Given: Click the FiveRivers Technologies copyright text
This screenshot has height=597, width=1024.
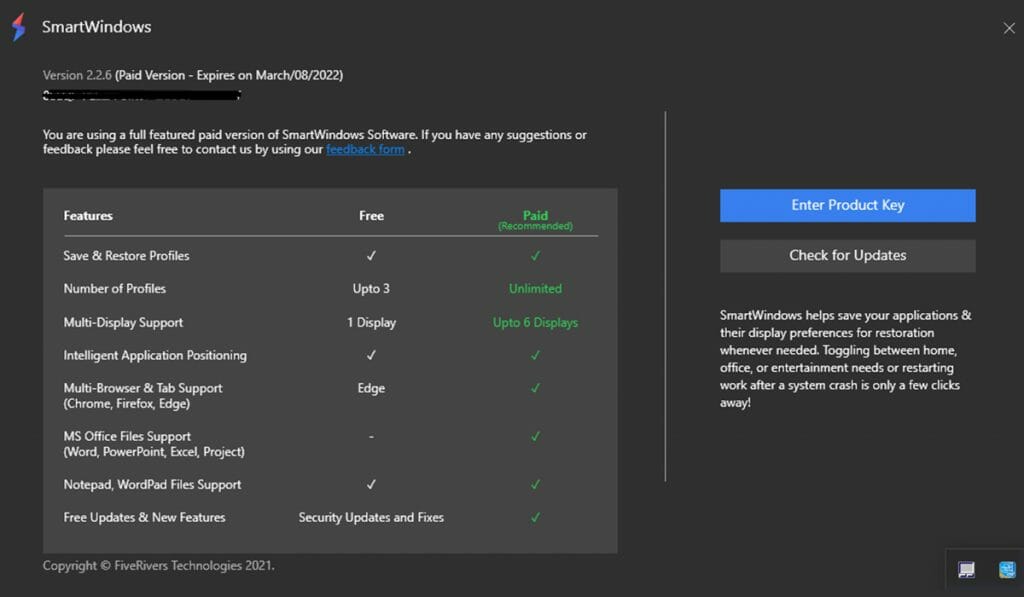Looking at the screenshot, I should tap(158, 566).
